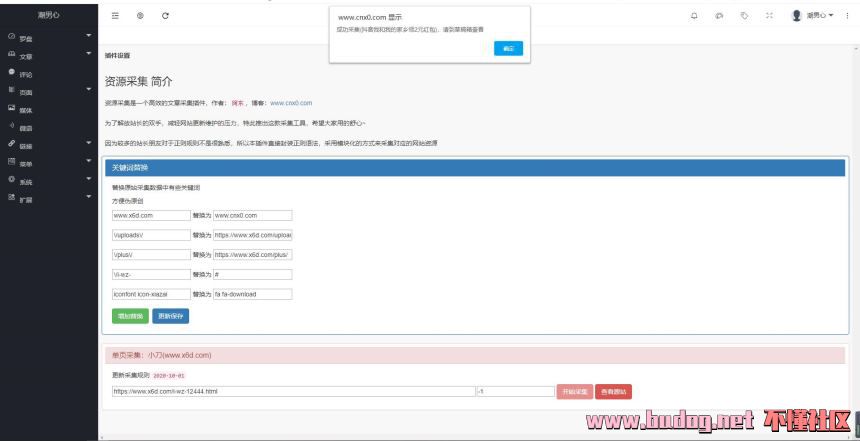Click the red author name link
Viewport: 860px width, 441px height.
(237, 103)
